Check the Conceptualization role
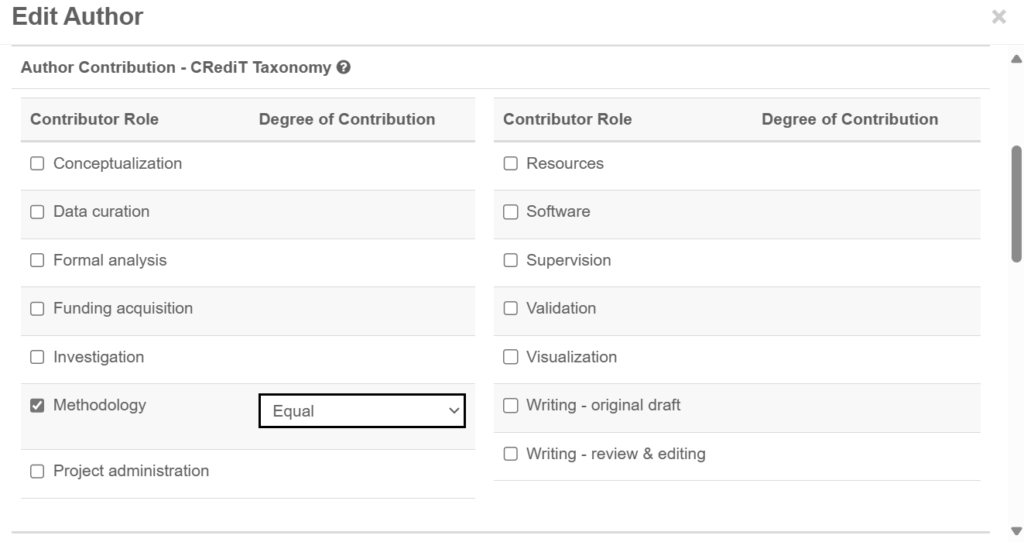This screenshot has width=1024, height=542. [x=37, y=163]
